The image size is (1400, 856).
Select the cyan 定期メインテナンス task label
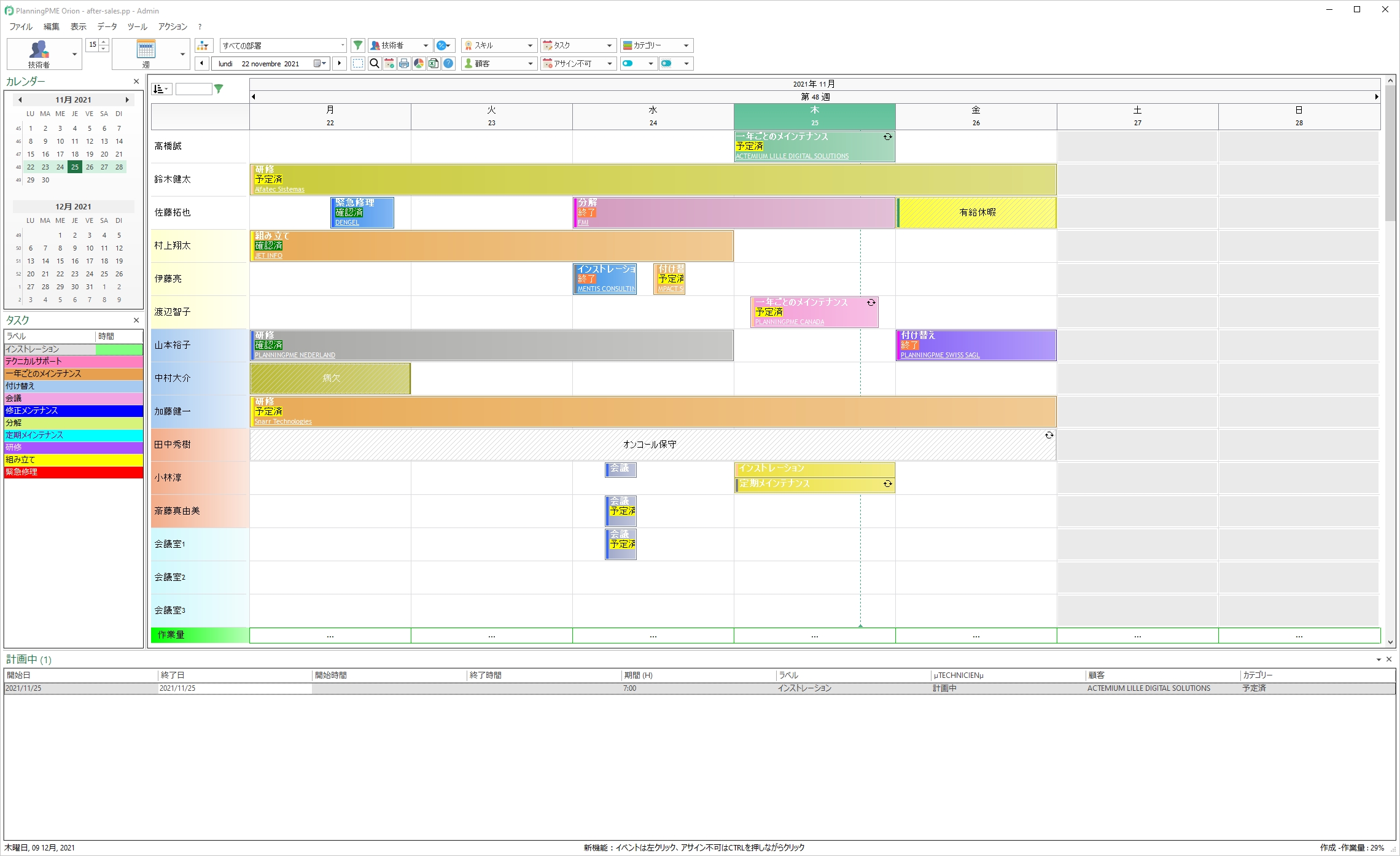coord(73,435)
